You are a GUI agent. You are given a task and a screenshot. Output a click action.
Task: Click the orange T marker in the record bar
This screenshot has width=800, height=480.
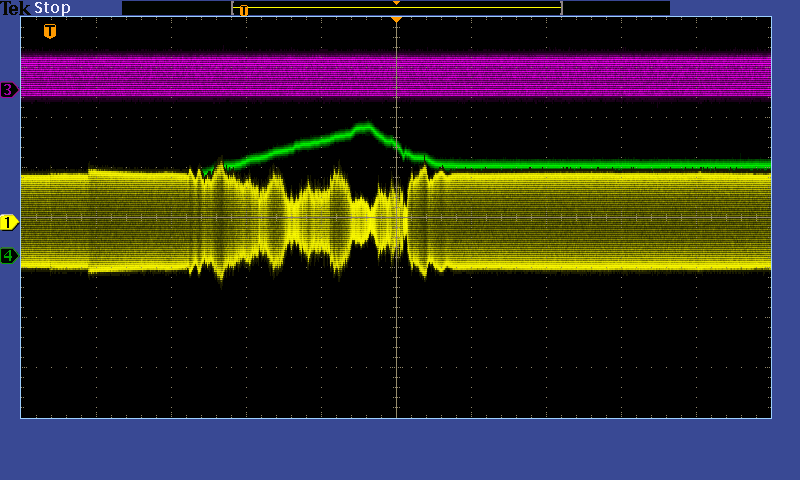click(x=243, y=10)
